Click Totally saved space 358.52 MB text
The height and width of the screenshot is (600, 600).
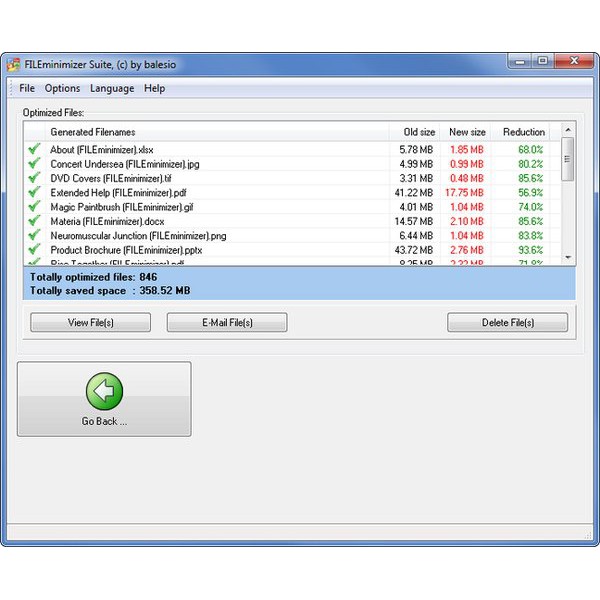(110, 291)
